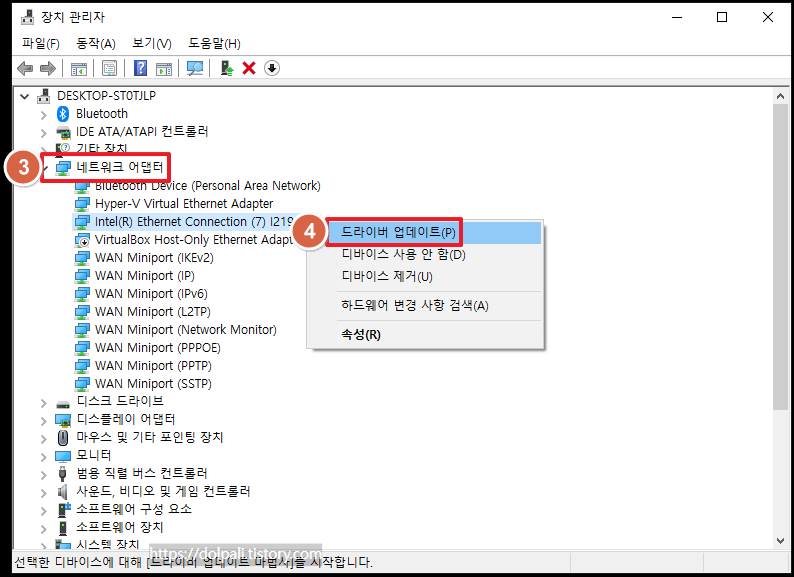This screenshot has height=577, width=794.
Task: Click the update driver toolbar icon with green arrow
Action: tap(227, 68)
